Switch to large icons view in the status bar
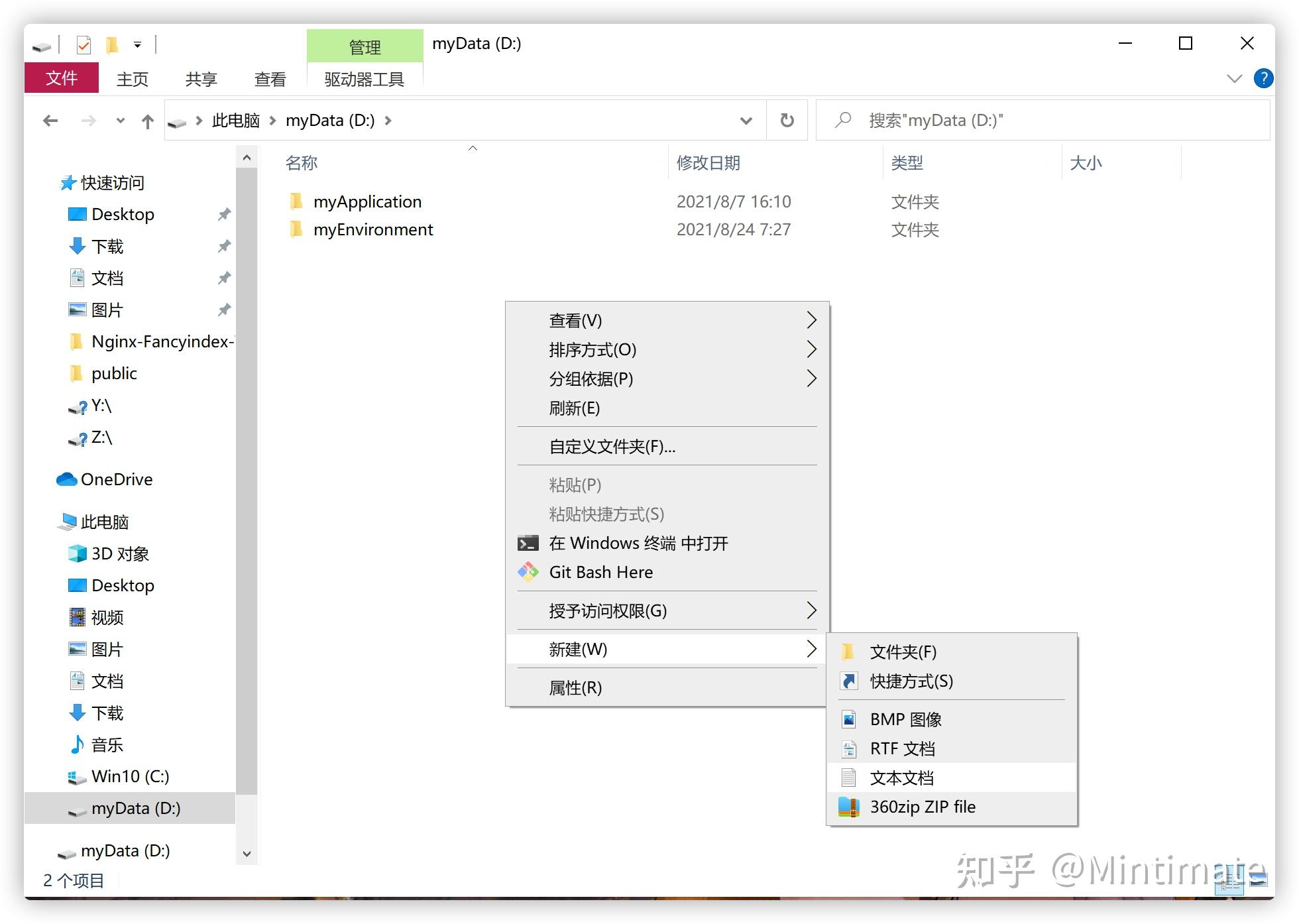The height and width of the screenshot is (924, 1299). 1258,880
